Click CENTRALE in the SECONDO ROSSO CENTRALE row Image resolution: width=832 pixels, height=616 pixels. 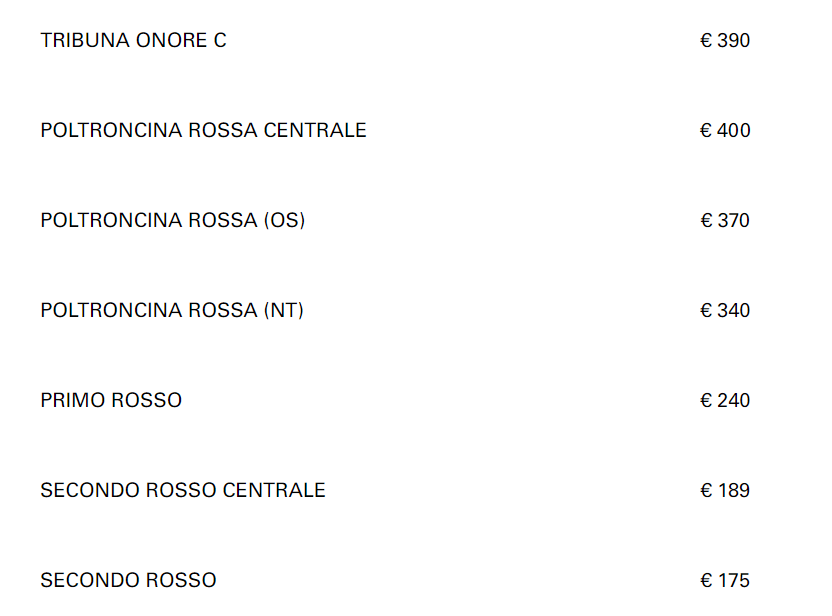point(274,491)
